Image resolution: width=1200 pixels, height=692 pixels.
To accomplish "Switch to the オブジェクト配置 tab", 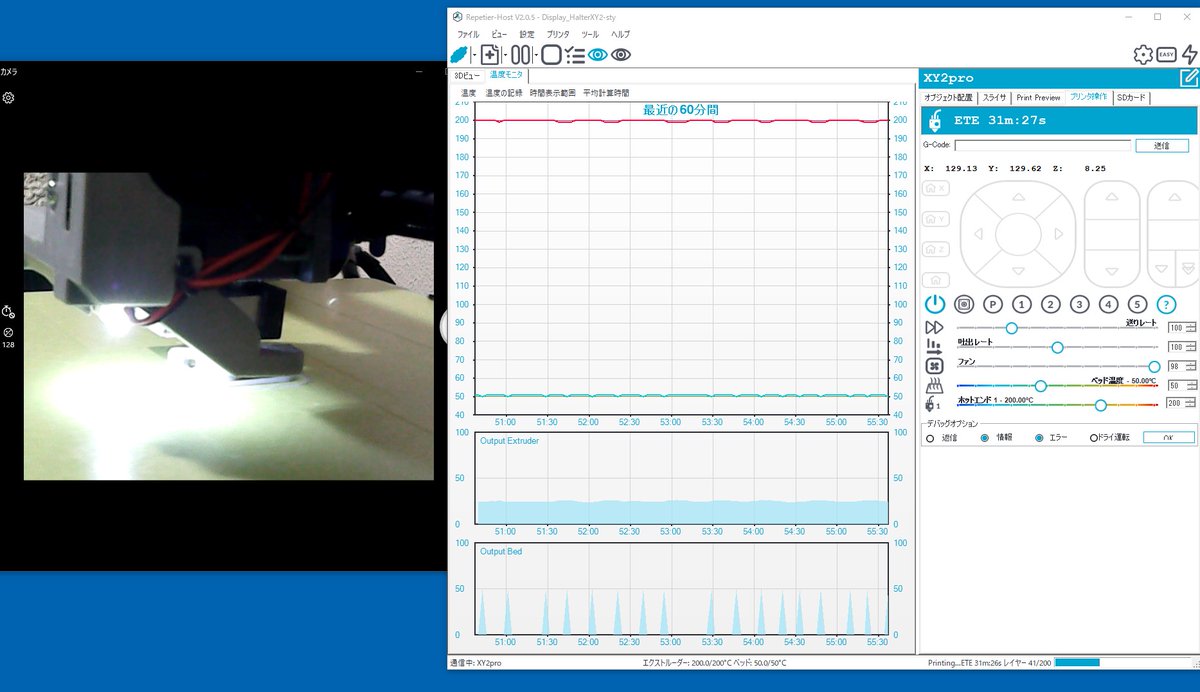I will 948,98.
